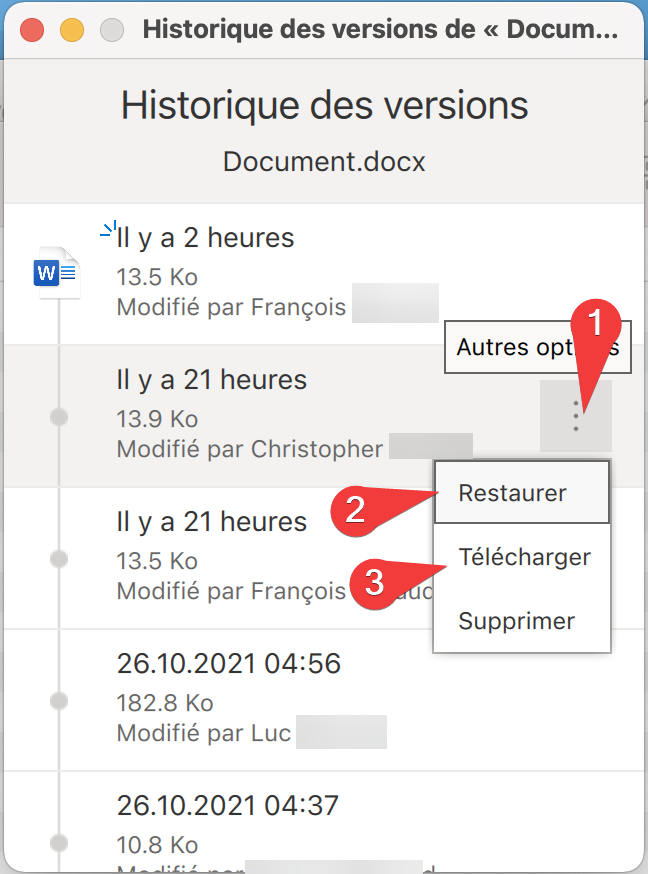648x874 pixels.
Task: Click the red close window button
Action: (x=32, y=29)
